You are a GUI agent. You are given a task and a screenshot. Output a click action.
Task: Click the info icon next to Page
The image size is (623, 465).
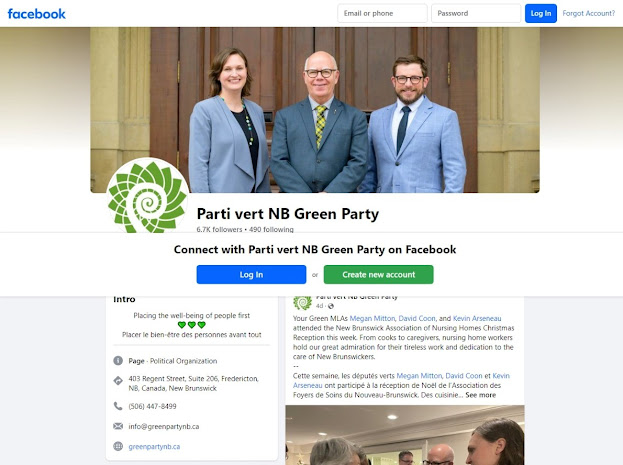118,361
